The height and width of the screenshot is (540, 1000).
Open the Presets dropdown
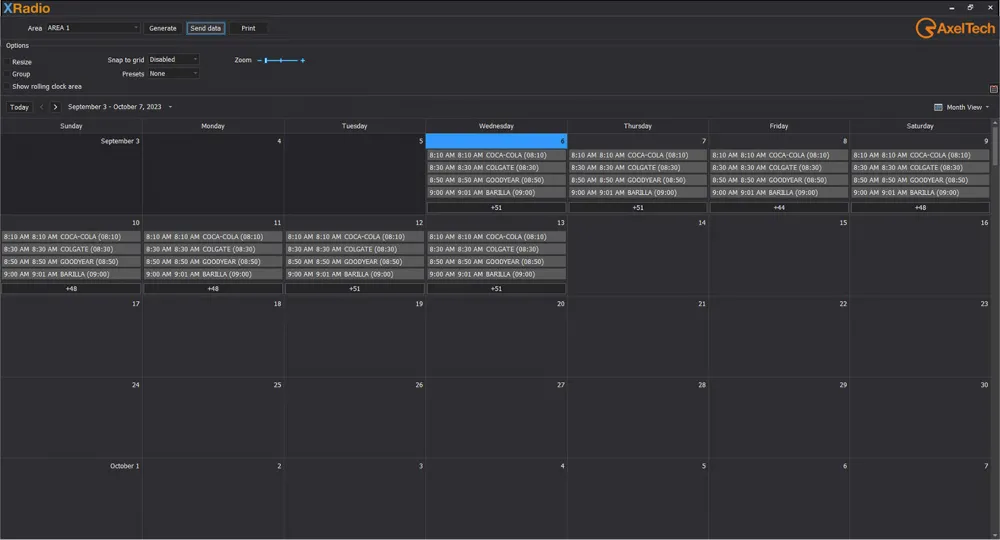tap(174, 74)
